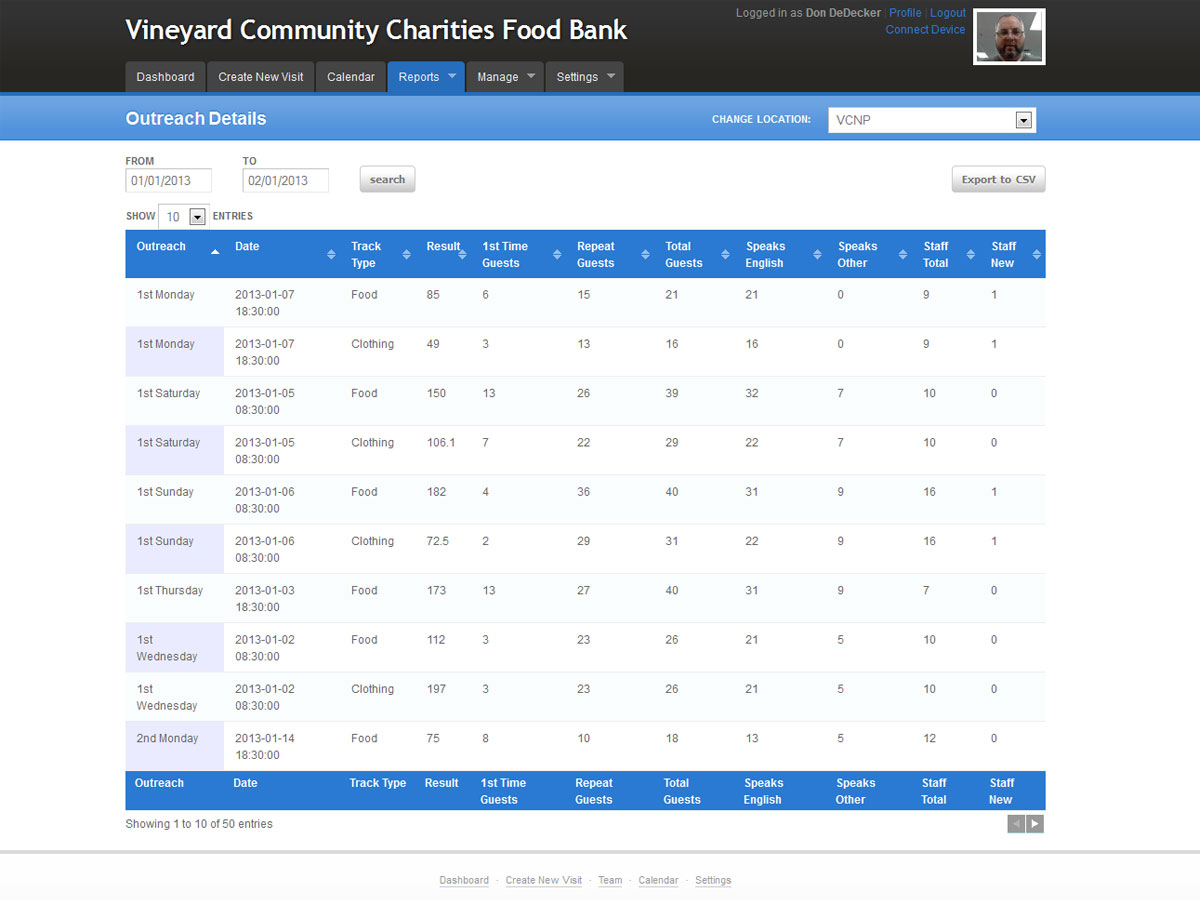Screen dimensions: 1200x900
Task: Click the To date field
Action: point(286,181)
